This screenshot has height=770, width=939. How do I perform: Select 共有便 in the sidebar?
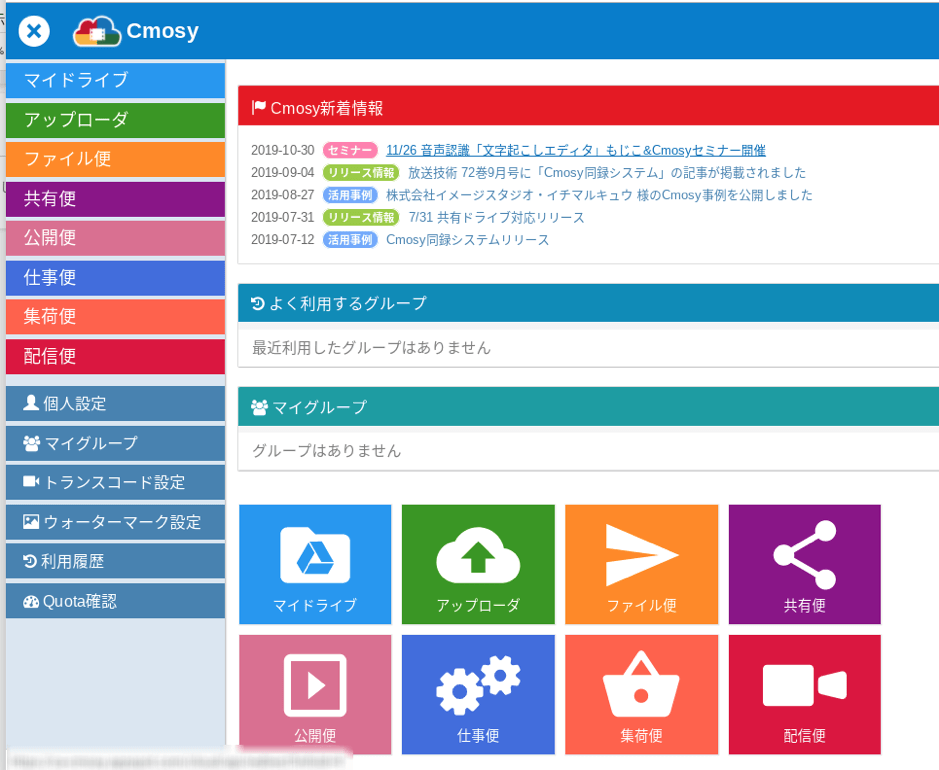coord(116,199)
